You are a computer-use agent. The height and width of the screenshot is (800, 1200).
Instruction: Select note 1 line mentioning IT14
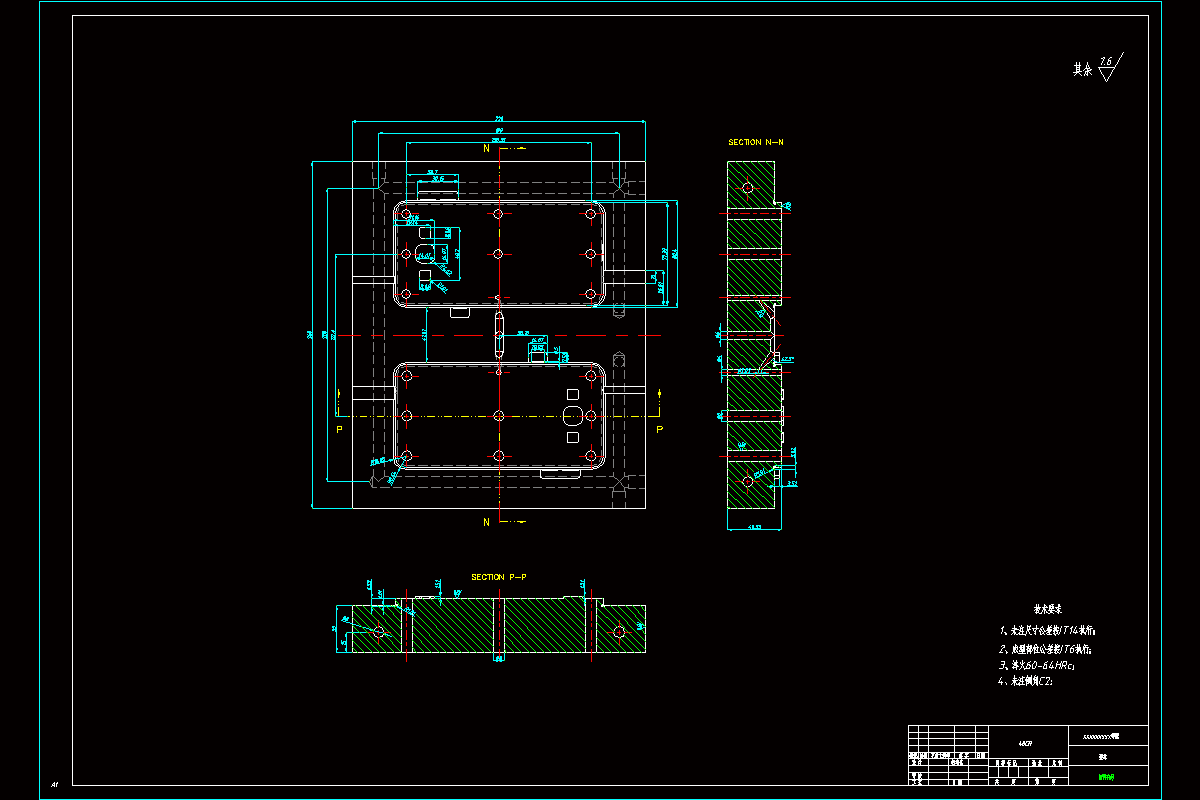click(x=1048, y=631)
